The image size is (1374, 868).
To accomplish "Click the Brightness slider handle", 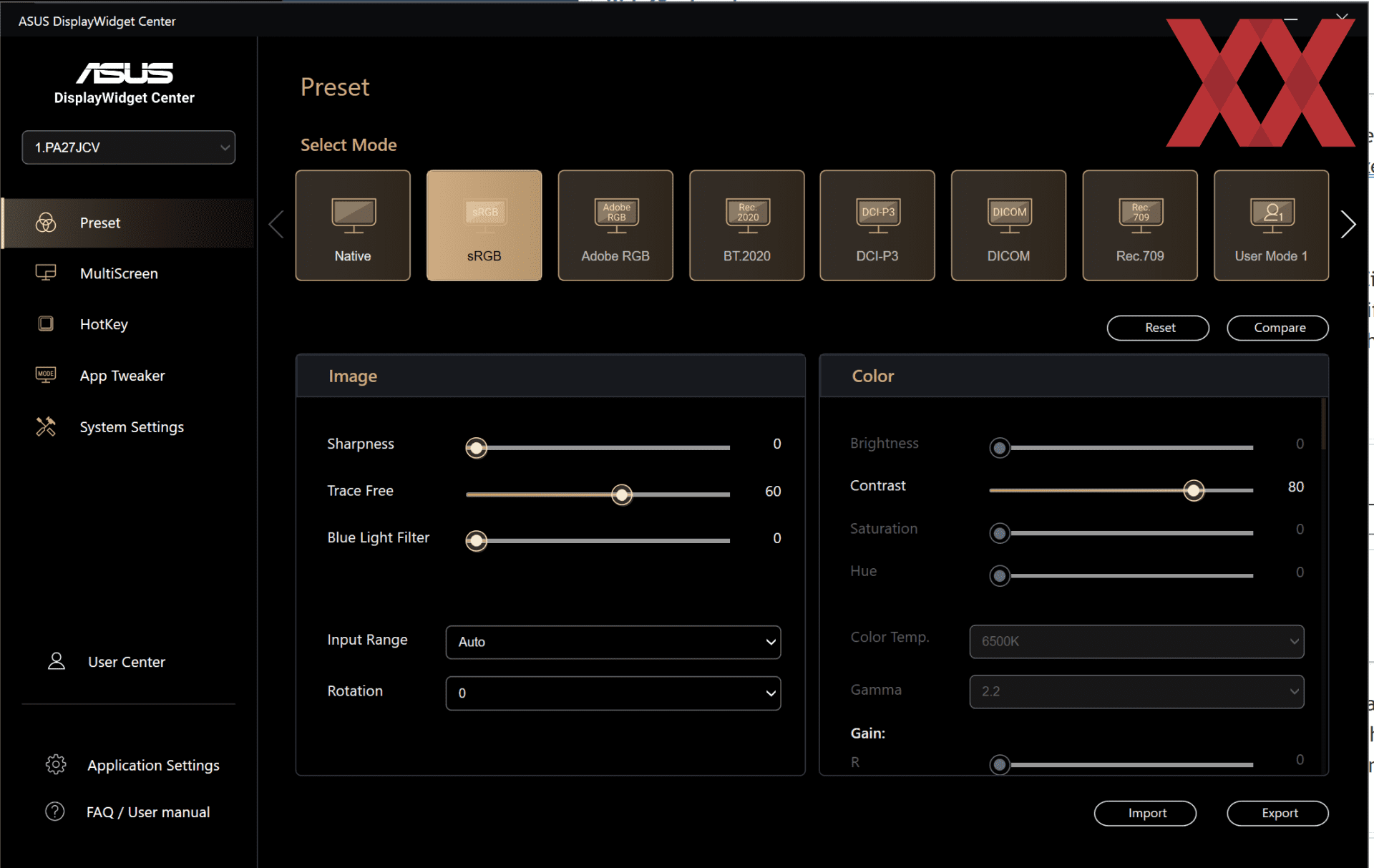I will 1000,448.
